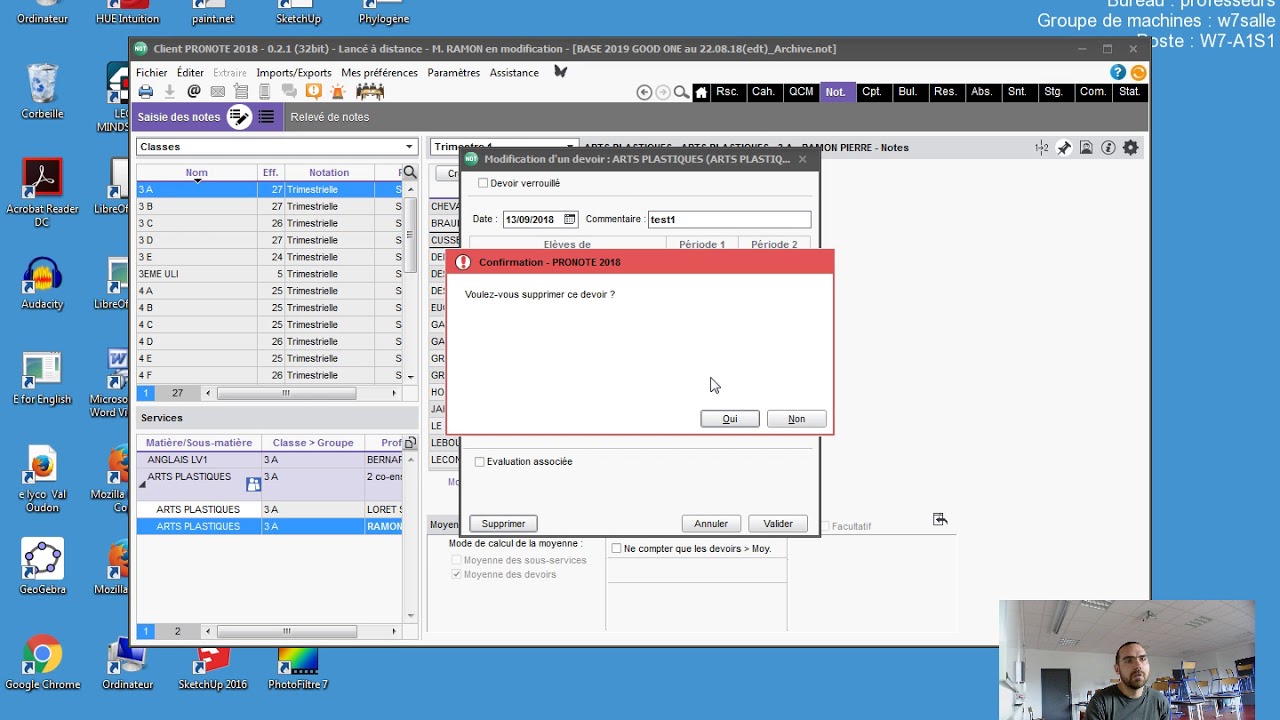
Task: Click the back navigation arrow icon
Action: point(644,92)
